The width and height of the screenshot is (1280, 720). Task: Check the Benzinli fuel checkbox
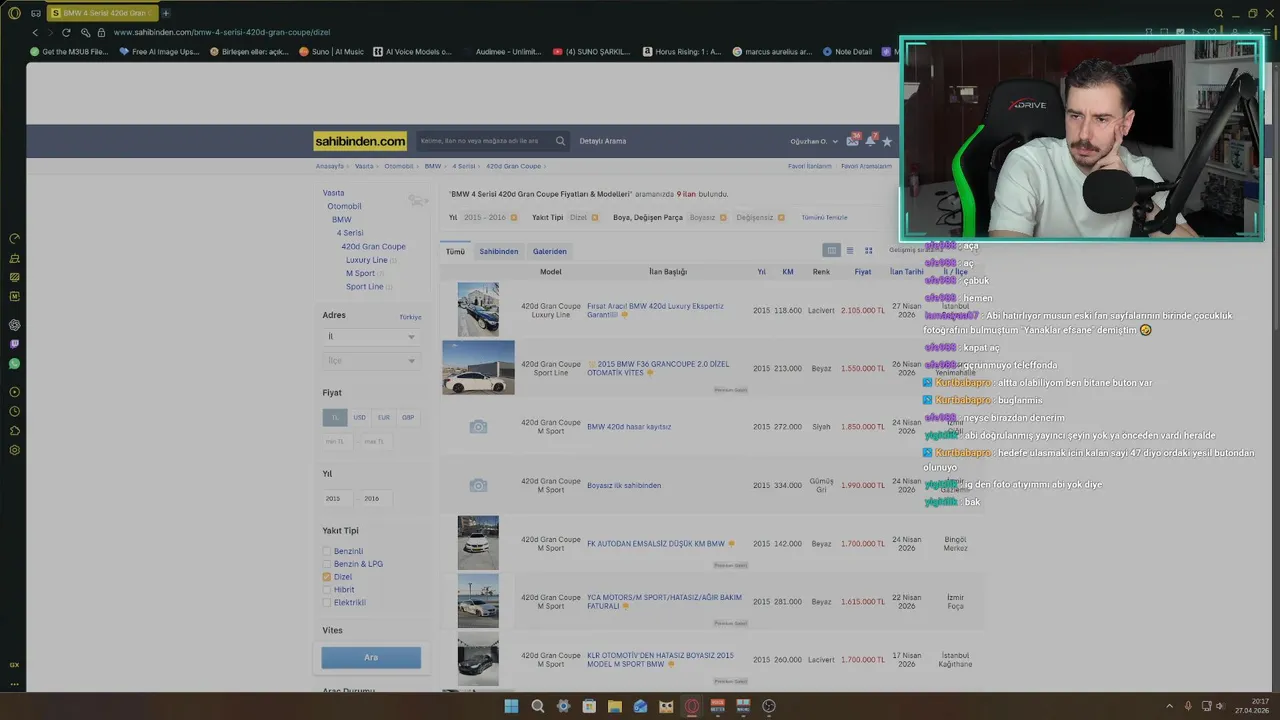(x=327, y=551)
